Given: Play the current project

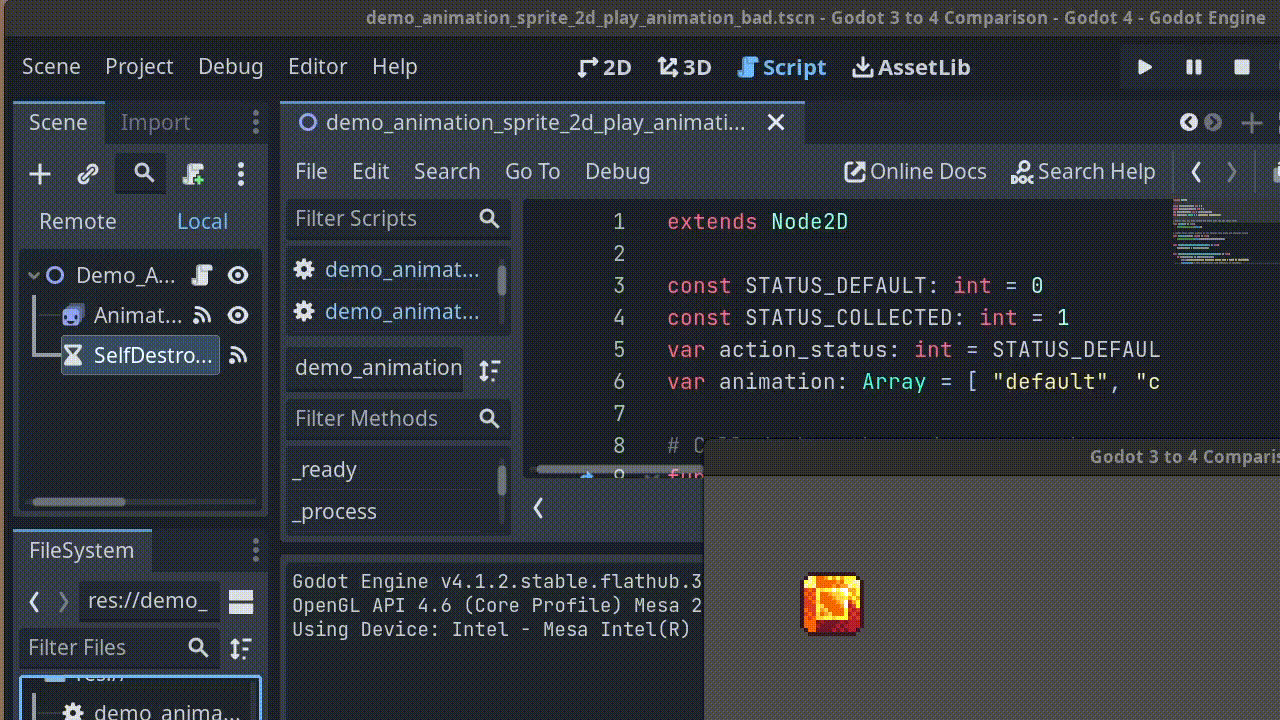Looking at the screenshot, I should [1144, 67].
